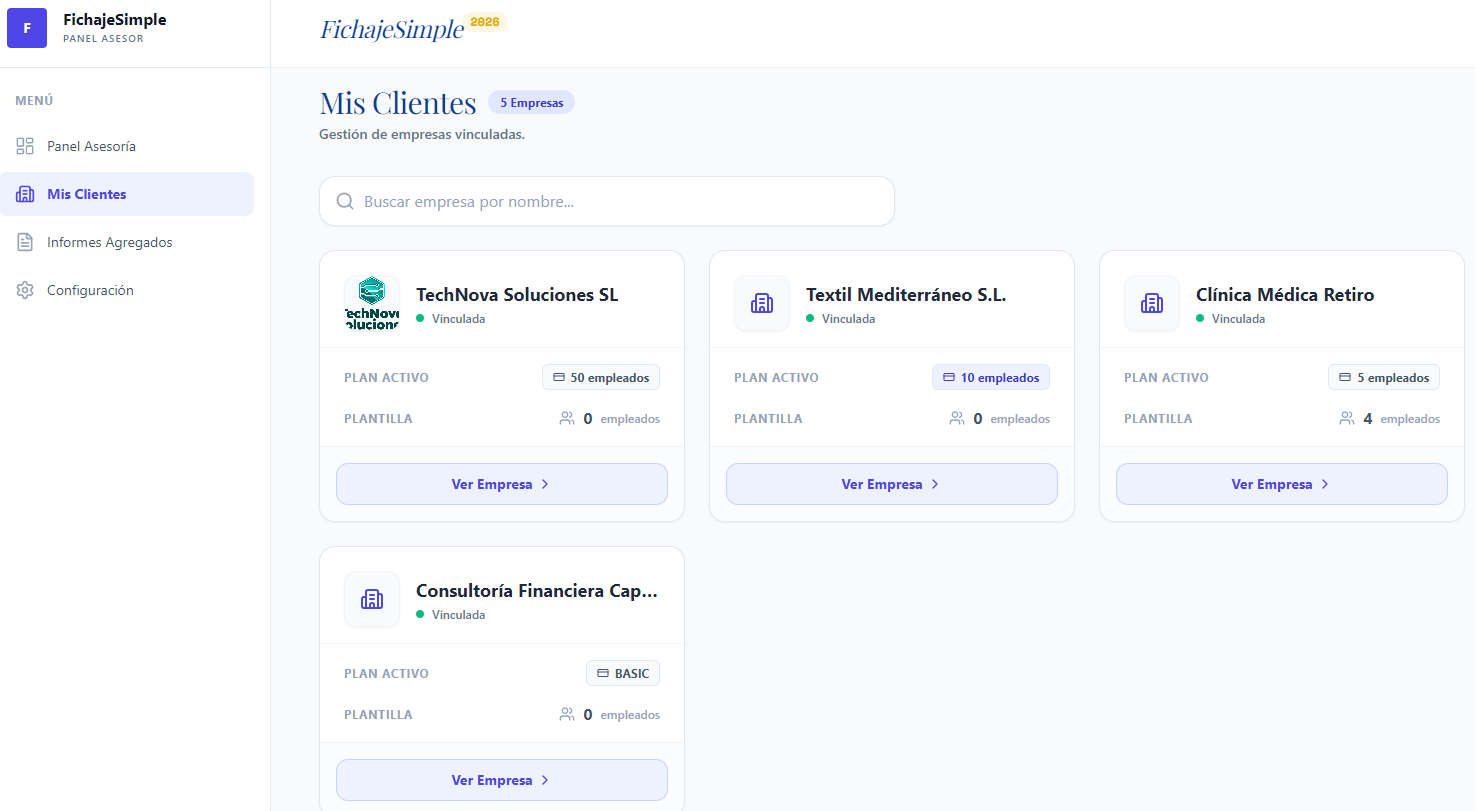Expand Ver Empresa chevron for Consultoría Financiera
This screenshot has height=811, width=1475.
click(544, 779)
